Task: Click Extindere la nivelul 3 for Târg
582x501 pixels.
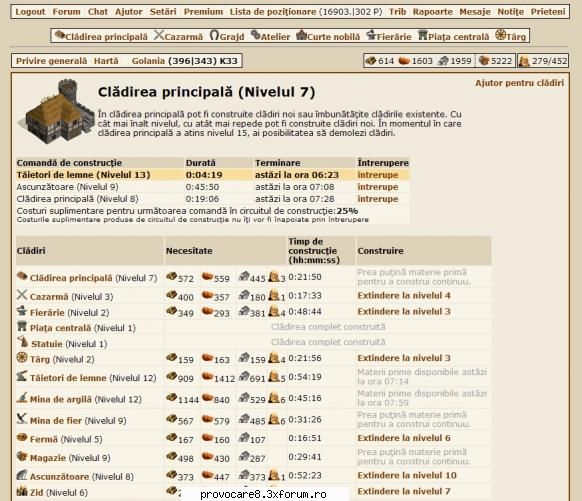Action: [404, 358]
